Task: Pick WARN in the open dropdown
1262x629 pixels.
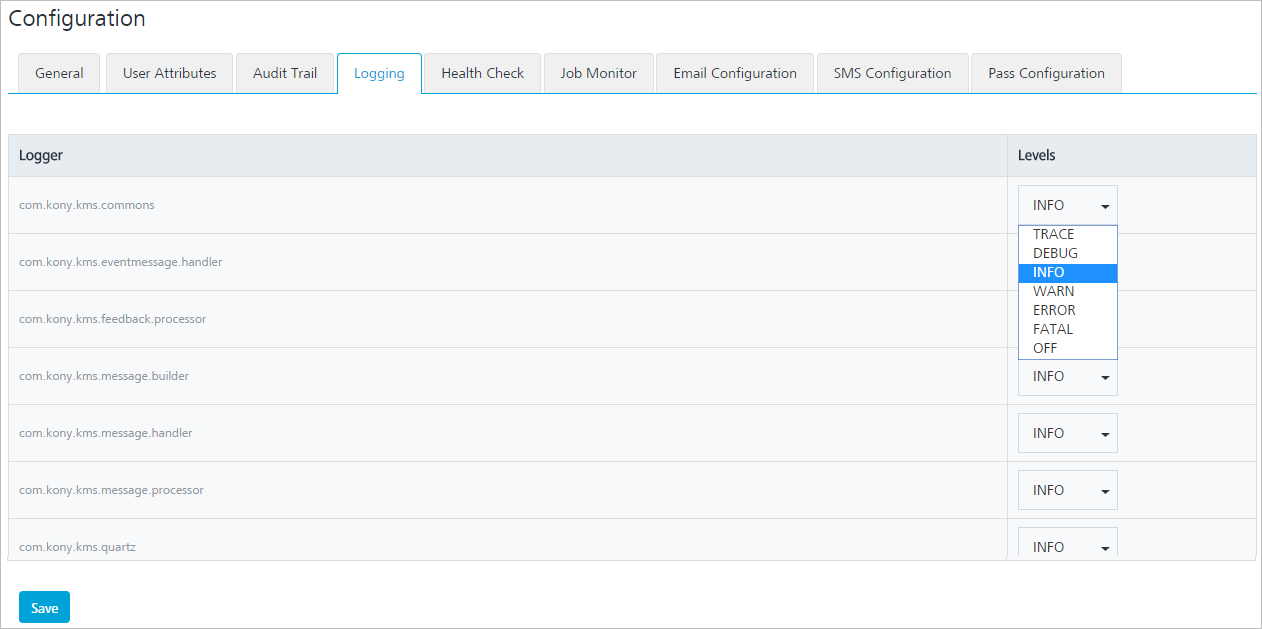Action: pyautogui.click(x=1054, y=291)
